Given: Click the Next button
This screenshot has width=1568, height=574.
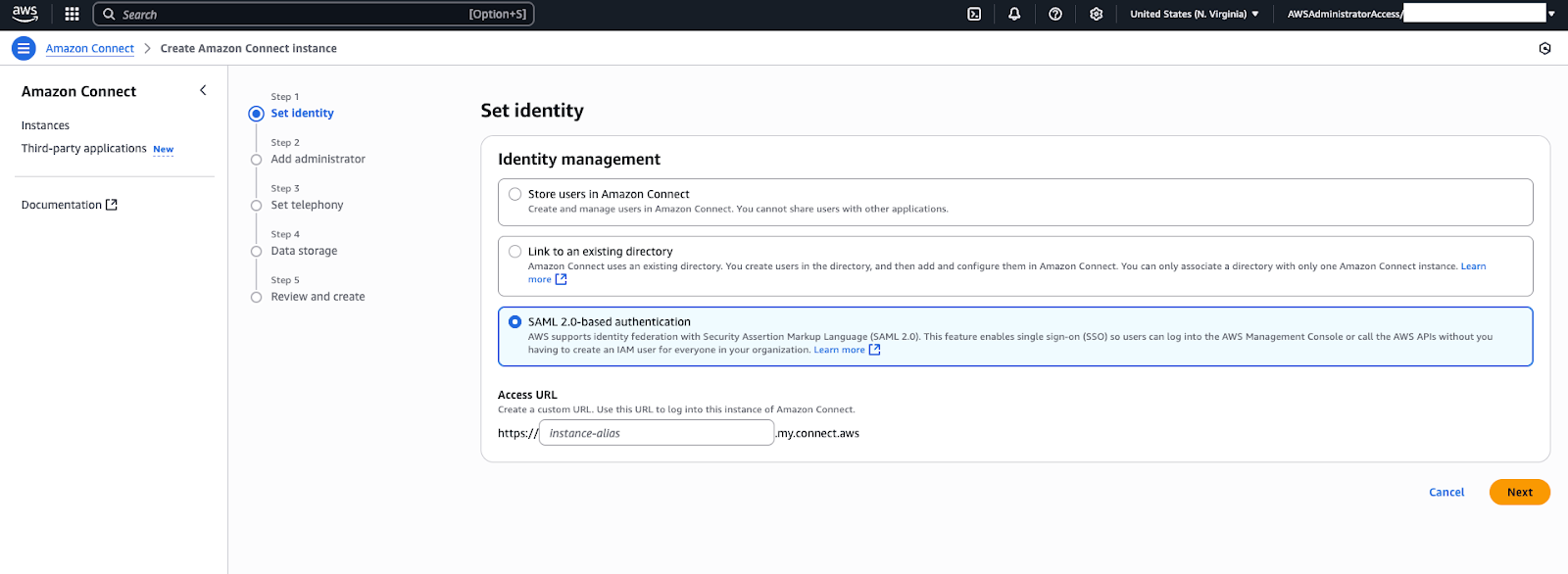Looking at the screenshot, I should [x=1519, y=492].
